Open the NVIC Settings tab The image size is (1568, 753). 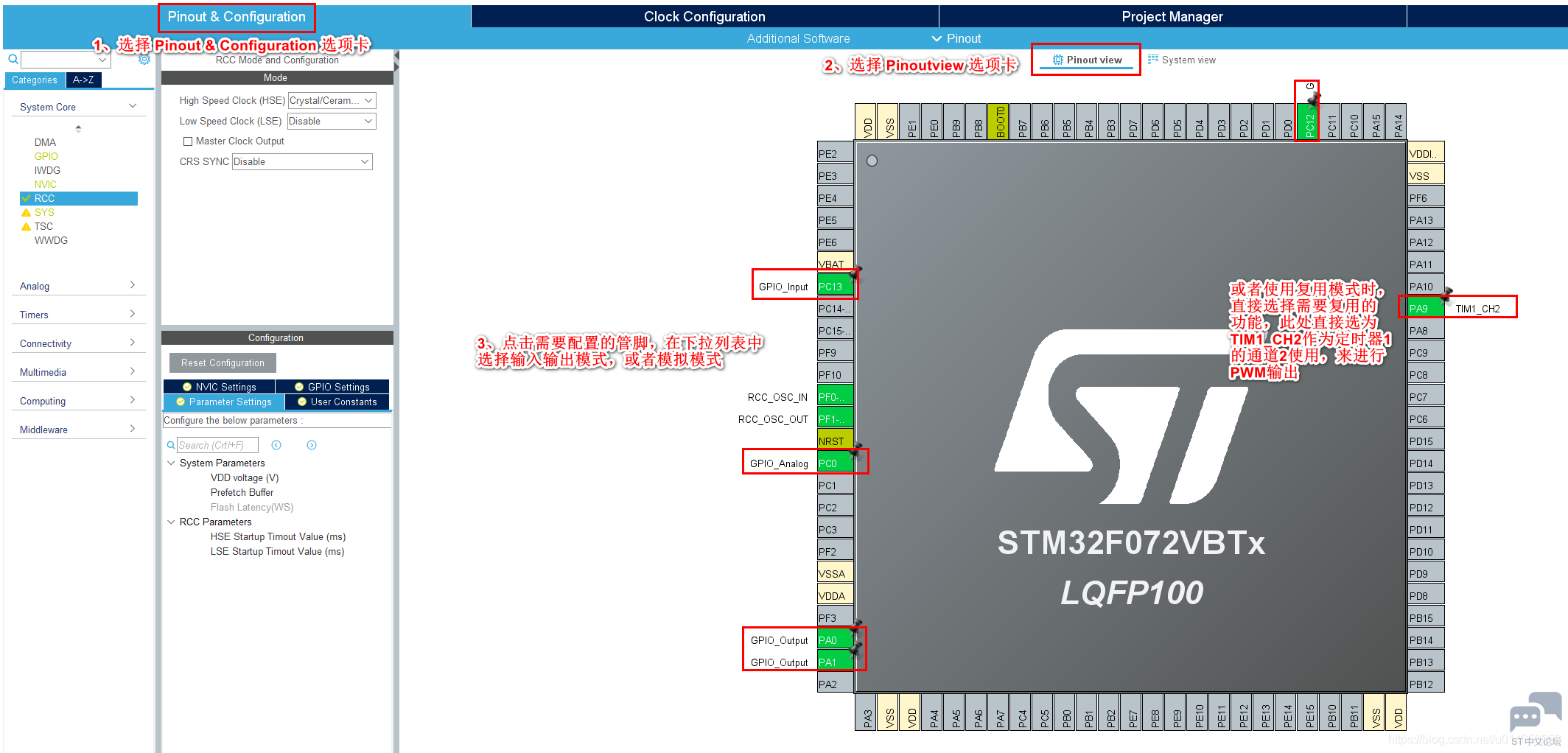click(x=220, y=387)
